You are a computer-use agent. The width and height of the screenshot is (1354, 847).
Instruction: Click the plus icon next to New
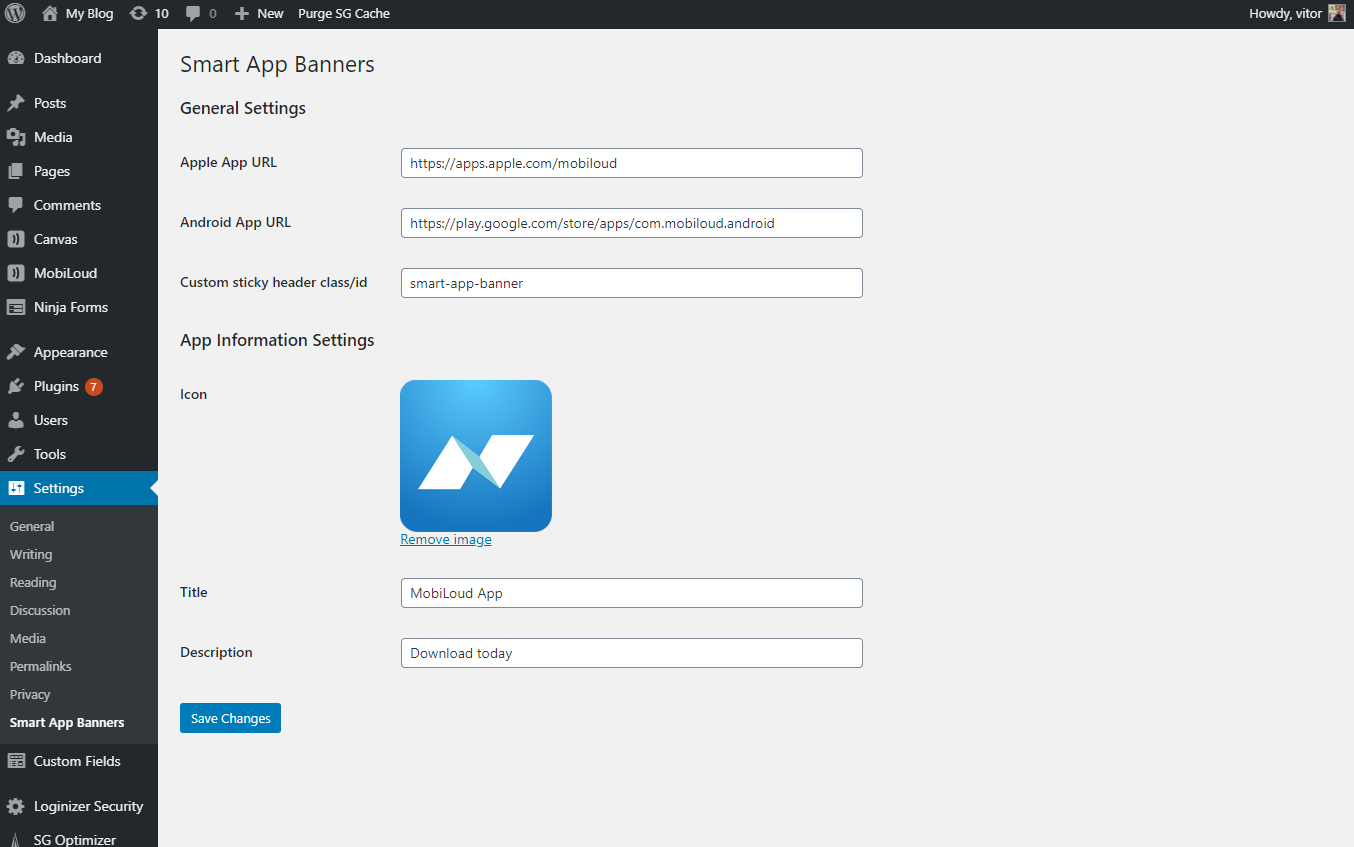(x=242, y=14)
